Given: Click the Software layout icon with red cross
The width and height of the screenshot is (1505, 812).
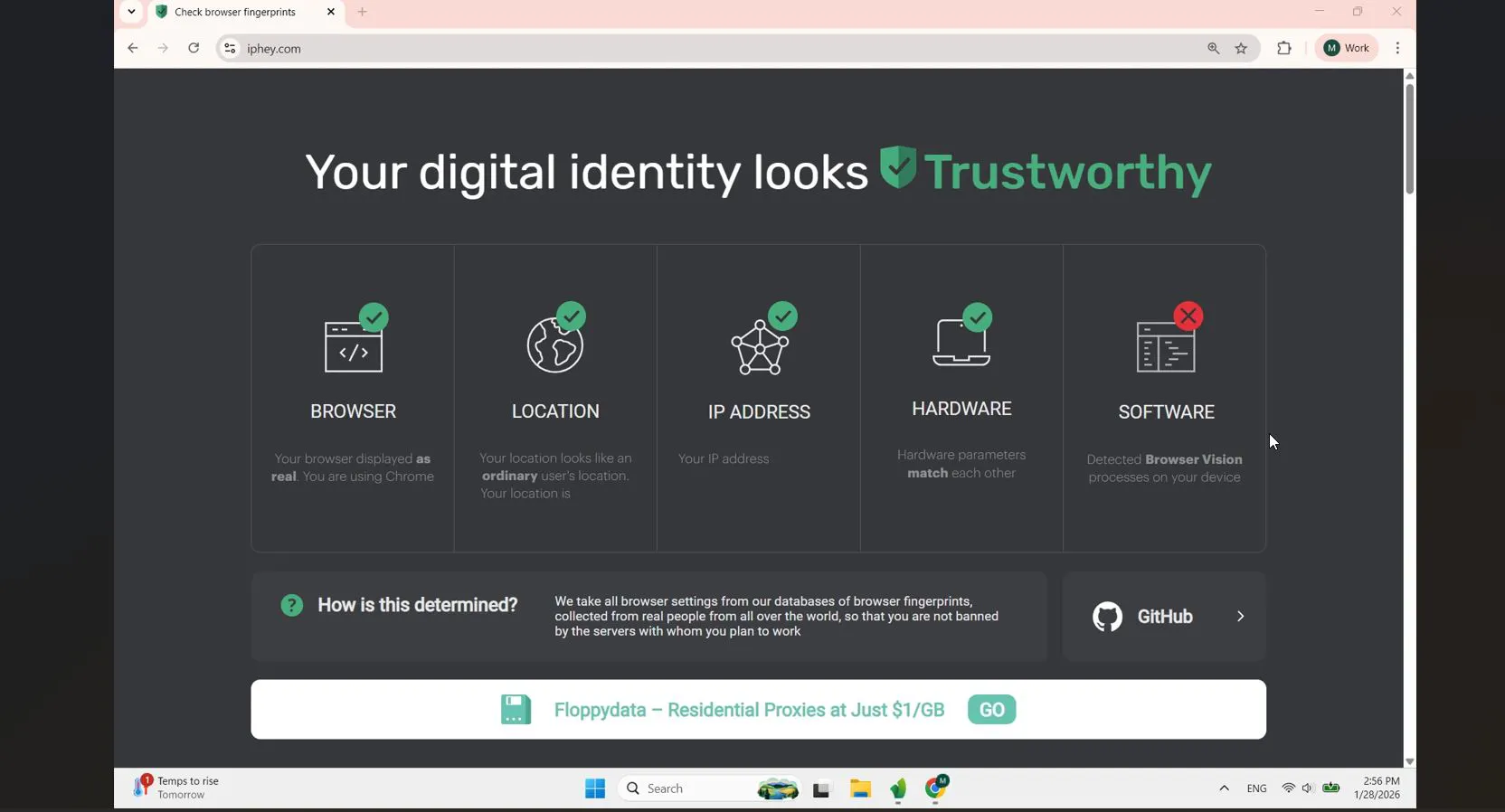Looking at the screenshot, I should (x=1169, y=339).
